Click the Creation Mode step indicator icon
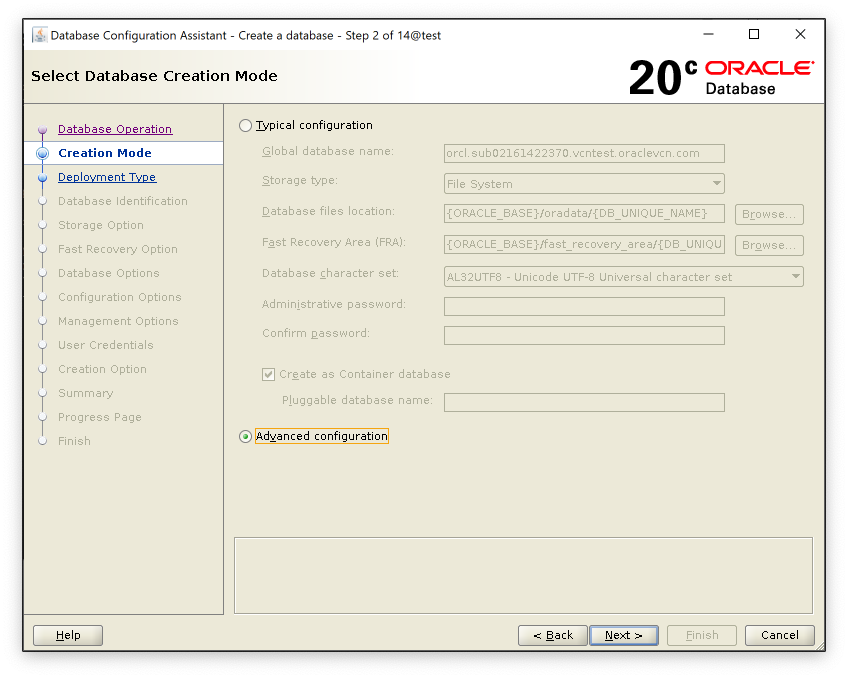The height and width of the screenshot is (678, 848). point(42,154)
